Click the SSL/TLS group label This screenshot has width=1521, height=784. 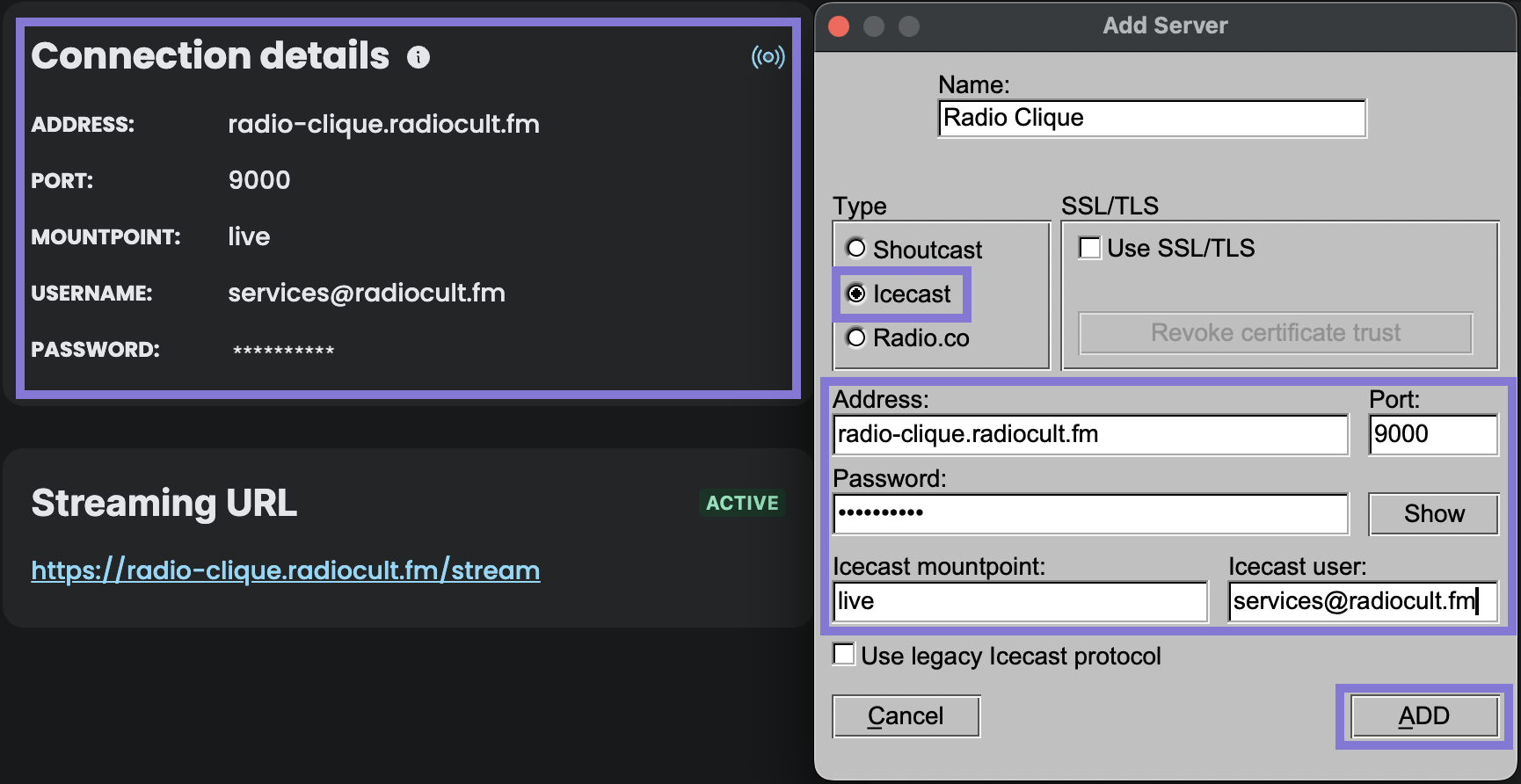(1110, 206)
